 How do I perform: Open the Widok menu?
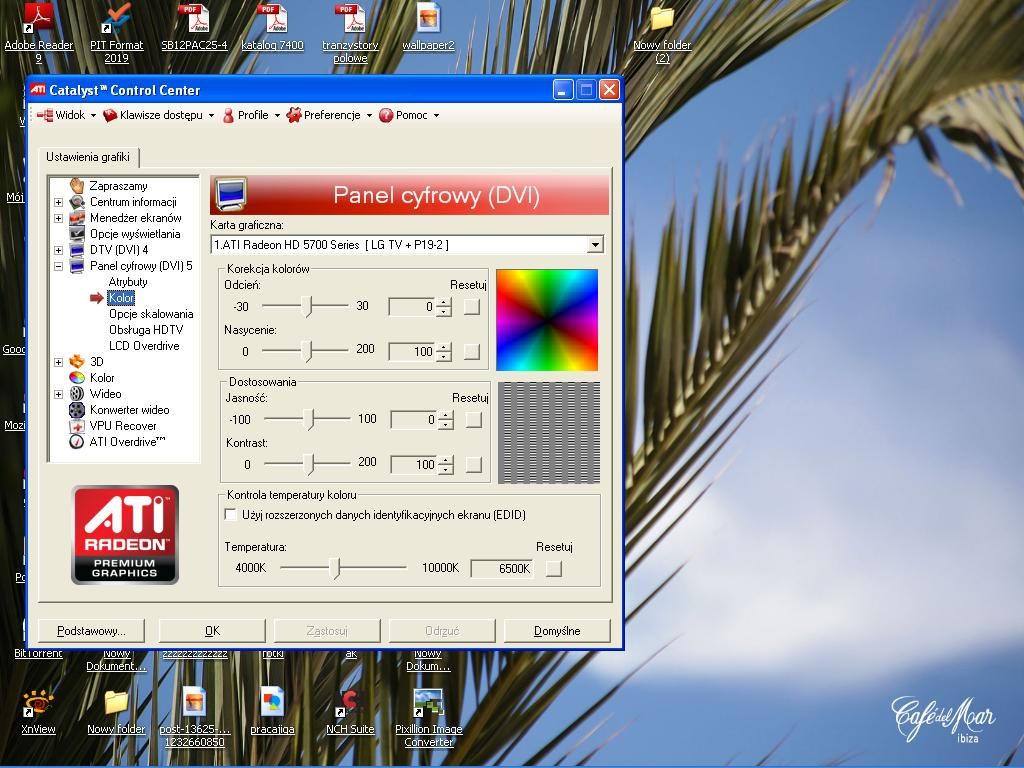coord(67,115)
